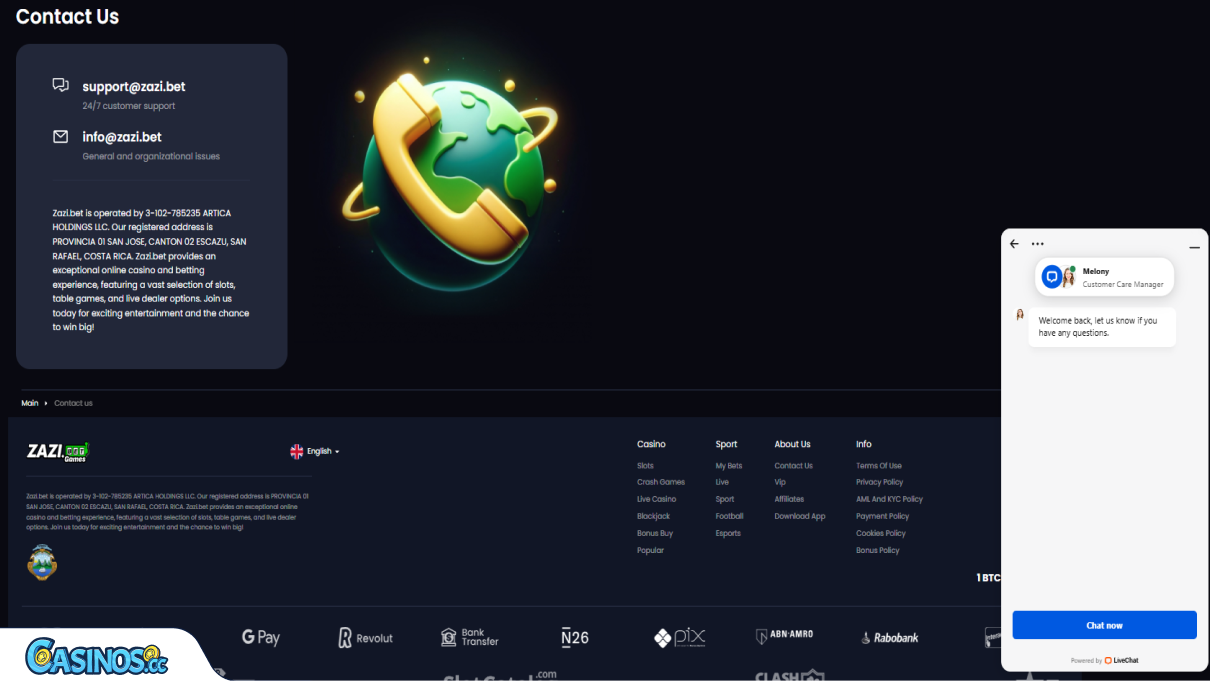The image size is (1210, 681).
Task: Open Live in the Sport footer column
Action: pos(722,482)
